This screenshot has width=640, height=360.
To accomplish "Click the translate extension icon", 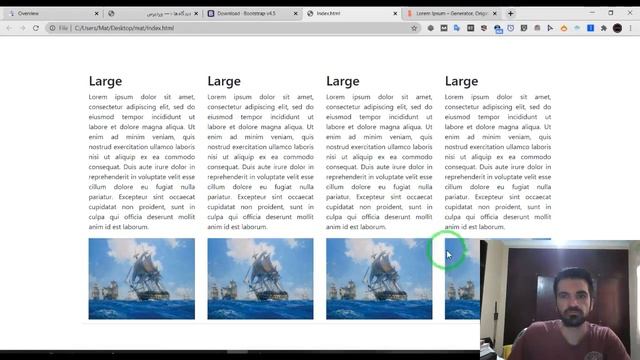I will point(457,28).
